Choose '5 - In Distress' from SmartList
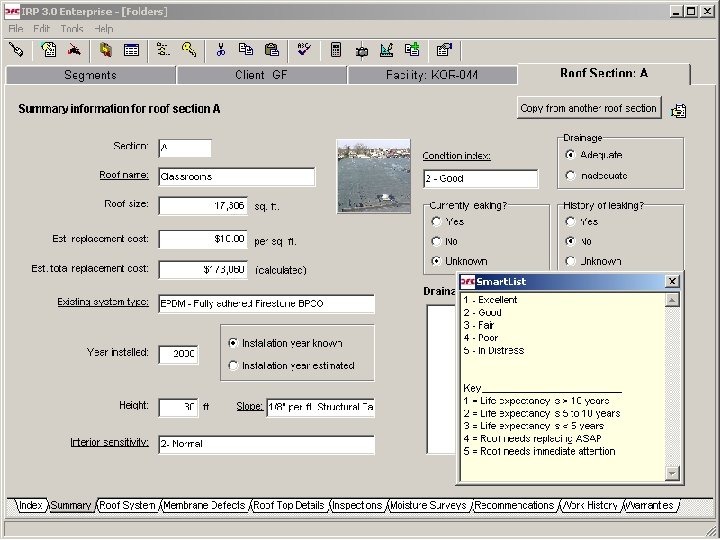 click(x=493, y=351)
